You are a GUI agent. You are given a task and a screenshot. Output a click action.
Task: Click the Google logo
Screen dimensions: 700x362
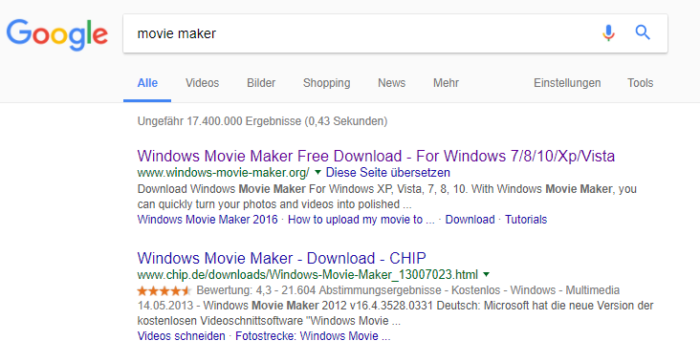[57, 34]
